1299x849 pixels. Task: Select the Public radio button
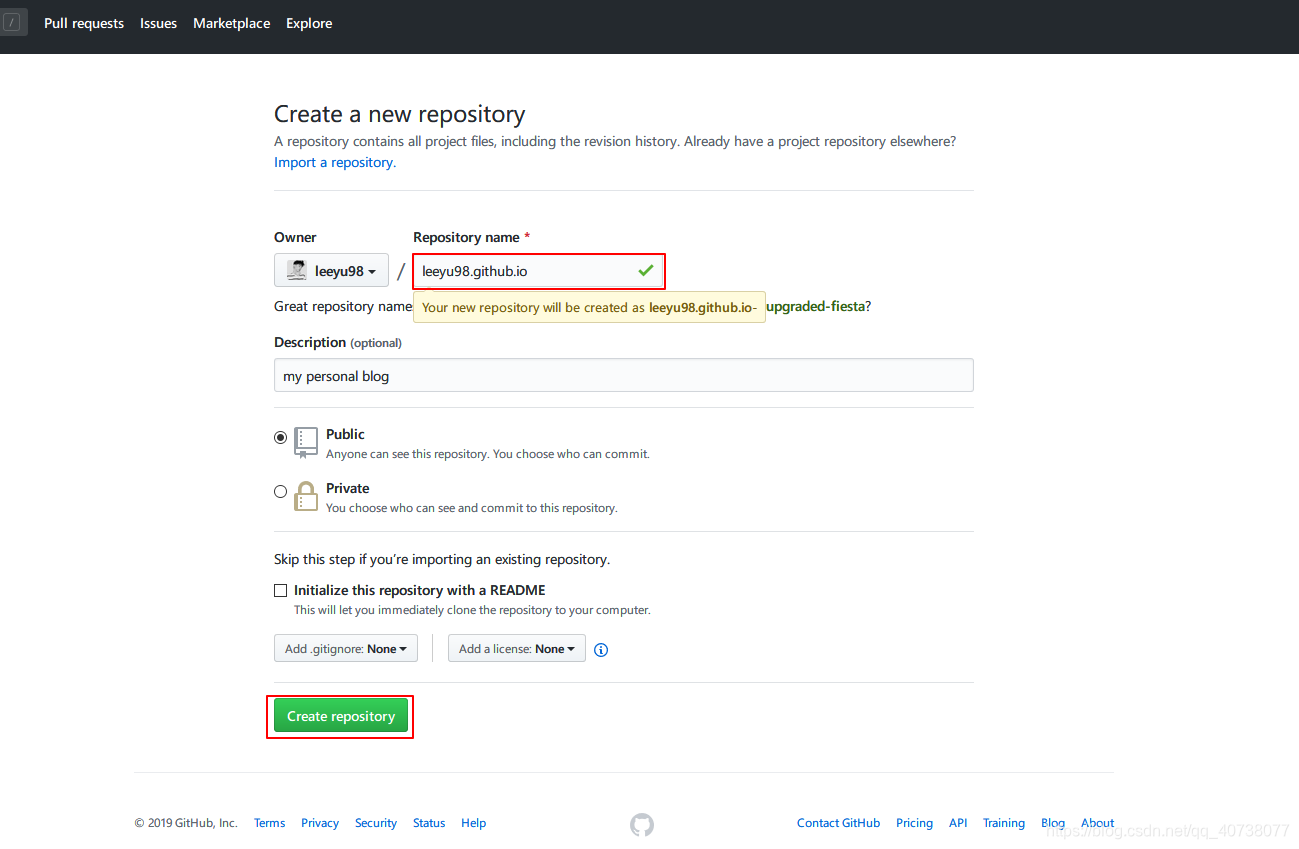point(280,437)
